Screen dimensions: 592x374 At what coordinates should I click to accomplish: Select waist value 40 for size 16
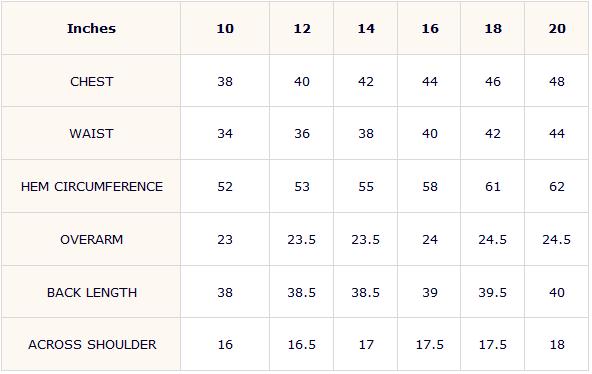click(x=430, y=134)
